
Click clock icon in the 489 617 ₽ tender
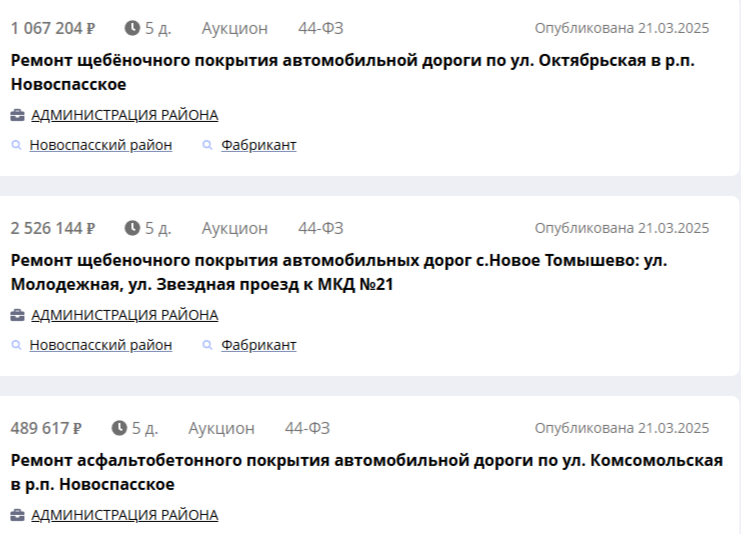click(x=119, y=428)
